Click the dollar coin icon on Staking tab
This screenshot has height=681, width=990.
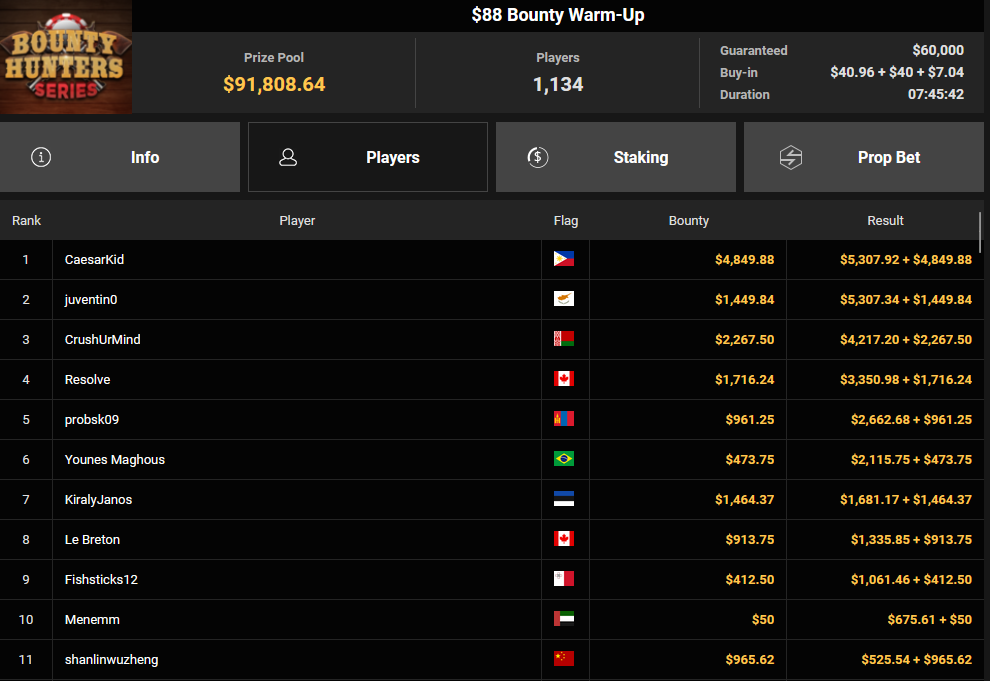(x=537, y=157)
